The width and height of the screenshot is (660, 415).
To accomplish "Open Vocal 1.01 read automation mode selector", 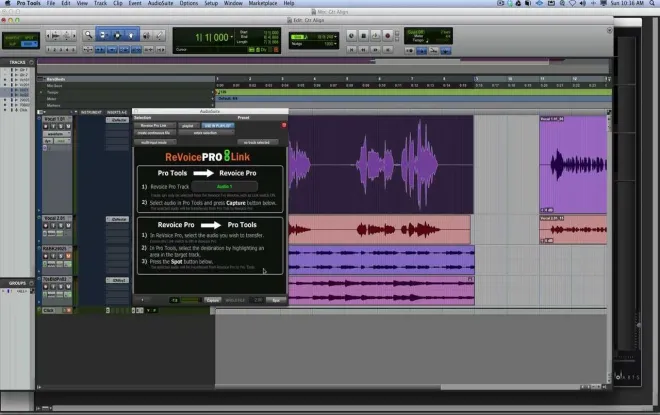I will (x=61, y=141).
